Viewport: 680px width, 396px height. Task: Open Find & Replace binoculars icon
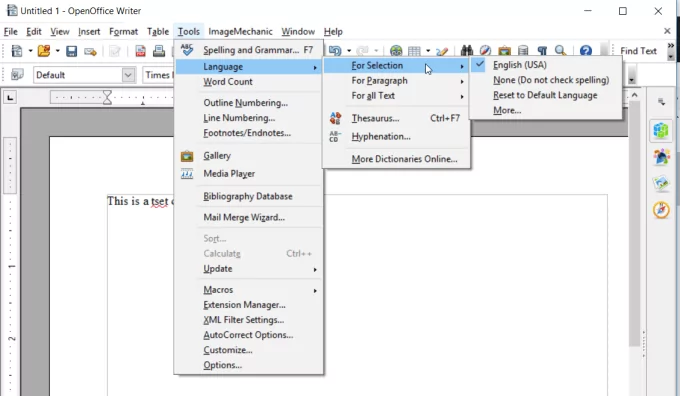tap(467, 51)
